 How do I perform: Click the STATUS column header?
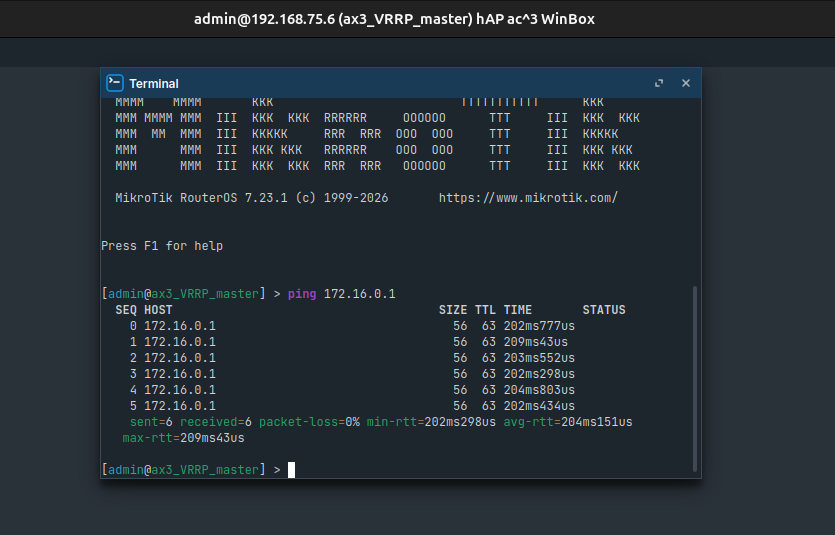click(604, 310)
